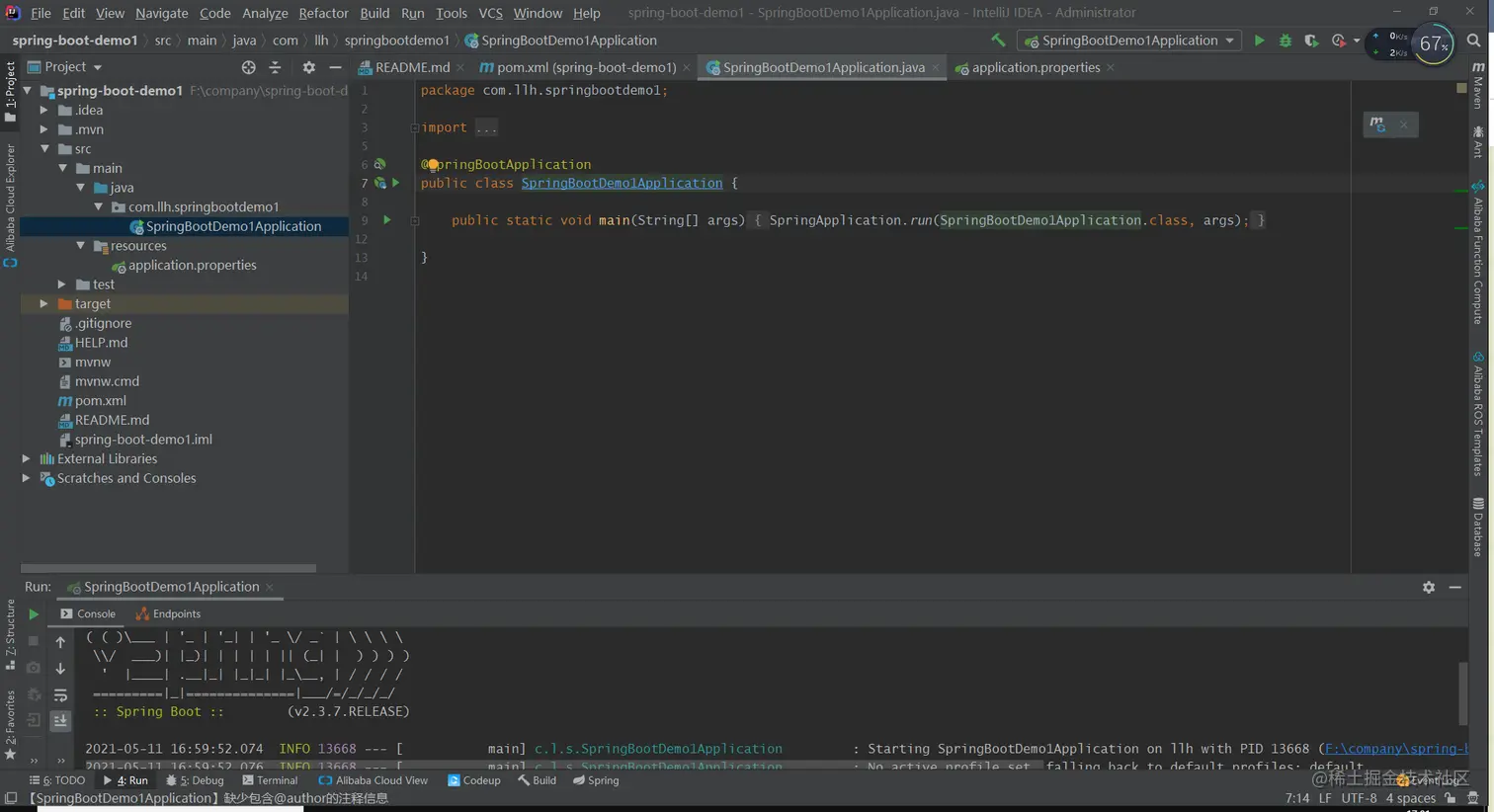Toggle scroll to end in console
The image size is (1494, 812).
click(x=60, y=720)
